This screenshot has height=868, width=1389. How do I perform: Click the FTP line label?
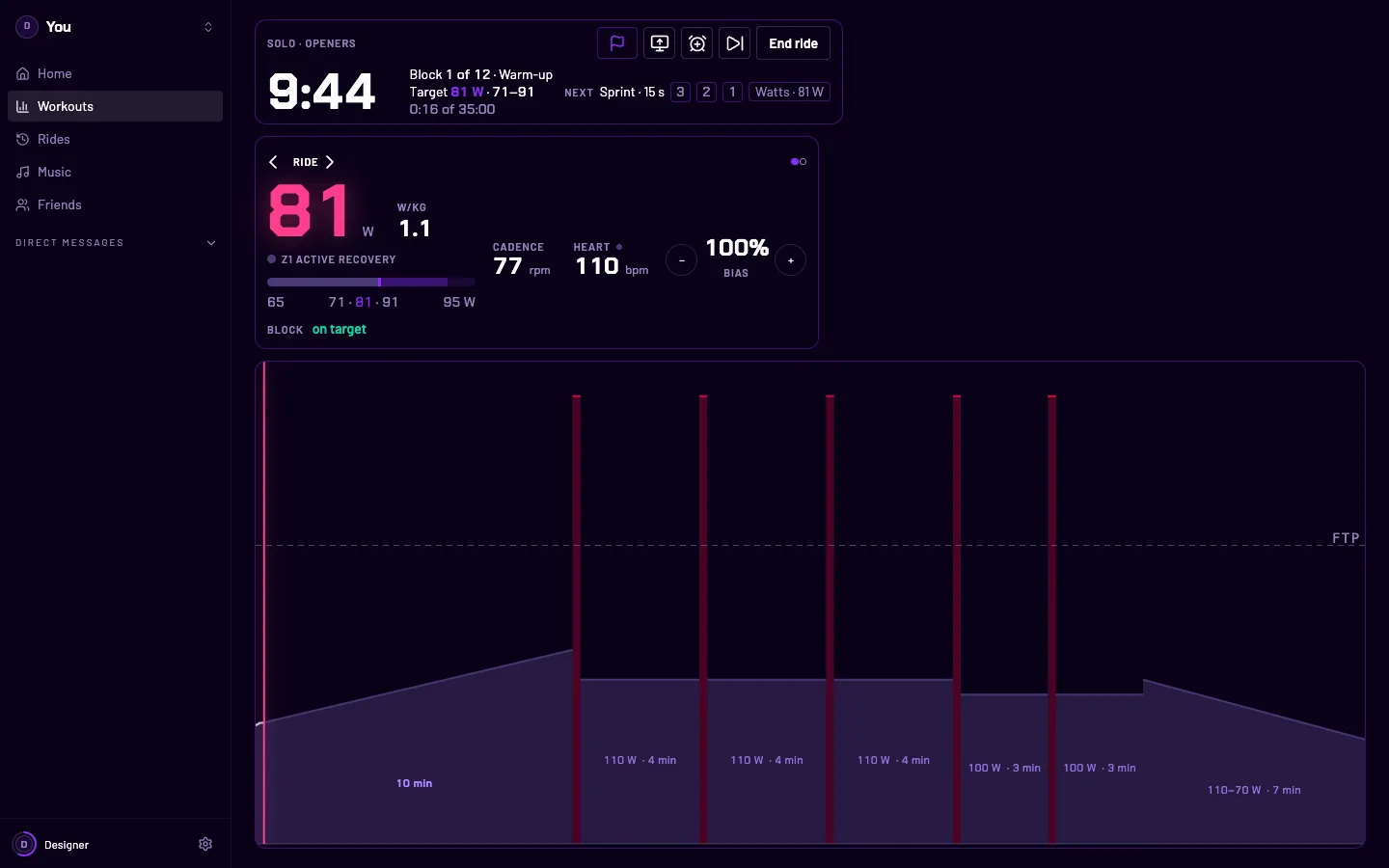point(1346,538)
